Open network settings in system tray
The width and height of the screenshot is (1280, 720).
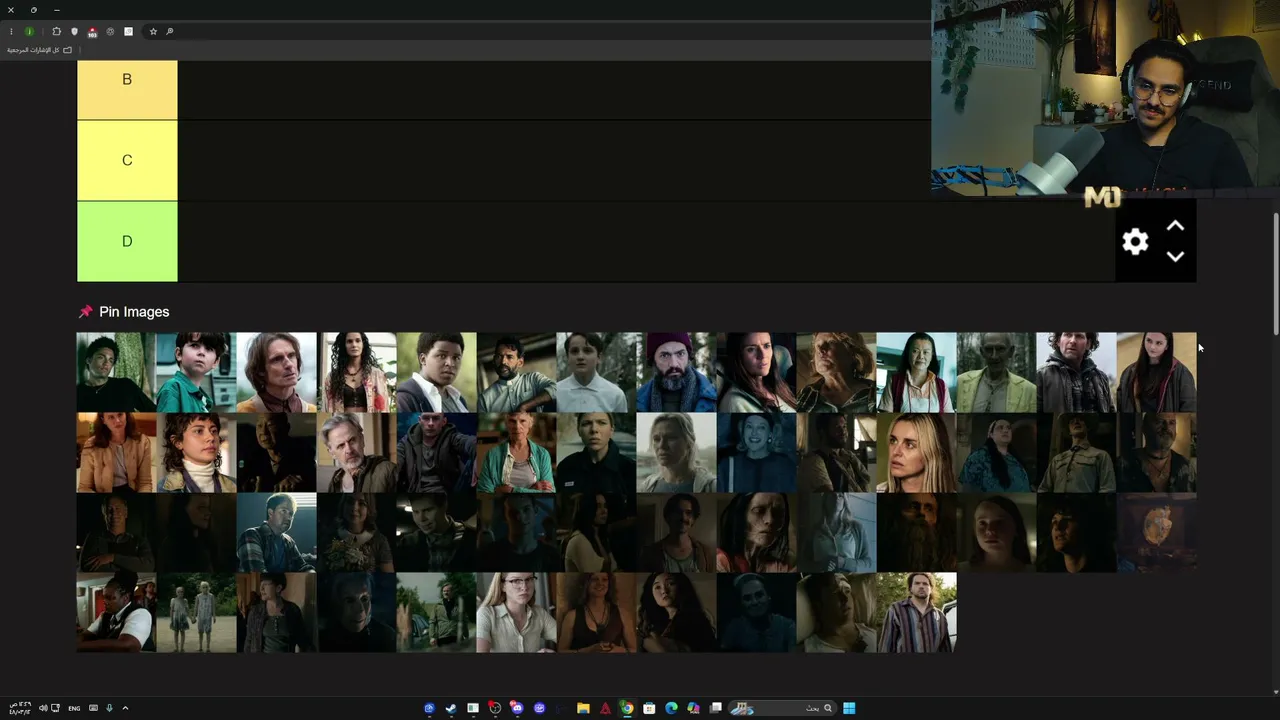(x=55, y=708)
